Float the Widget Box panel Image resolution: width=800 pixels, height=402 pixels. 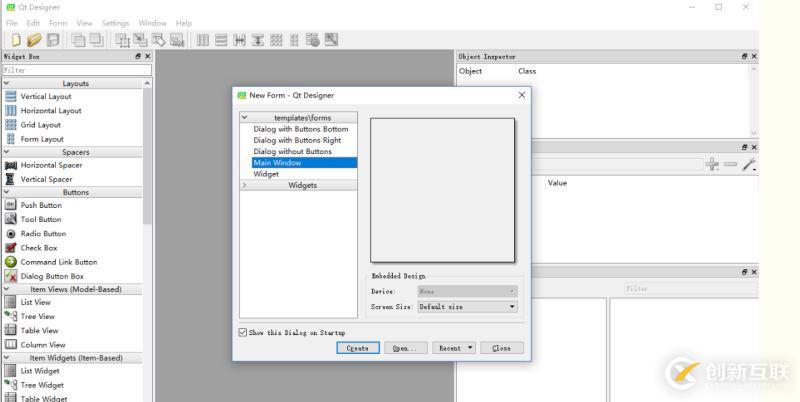(138, 56)
